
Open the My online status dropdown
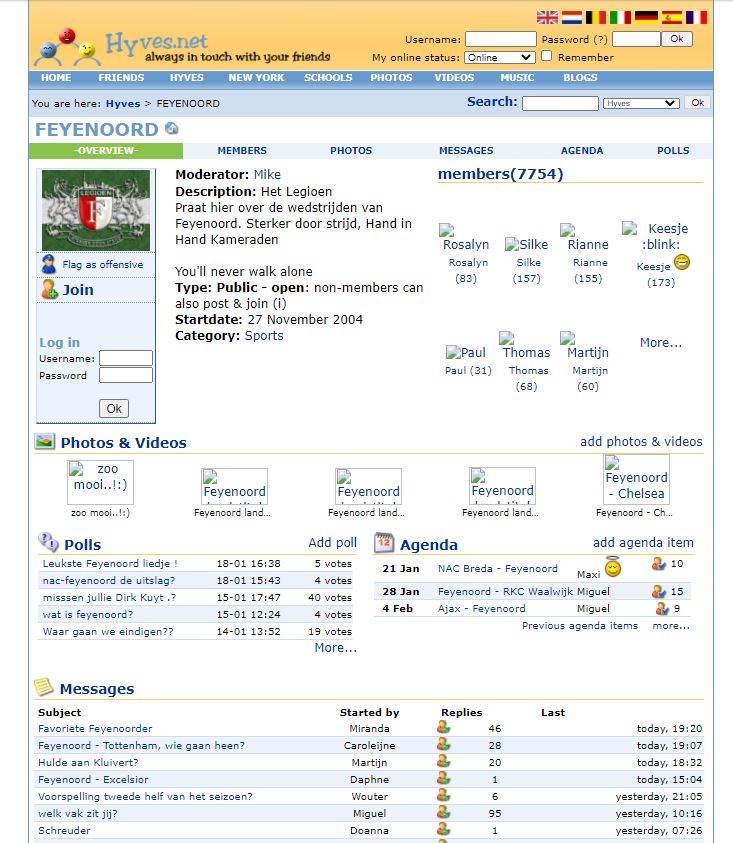[x=499, y=58]
